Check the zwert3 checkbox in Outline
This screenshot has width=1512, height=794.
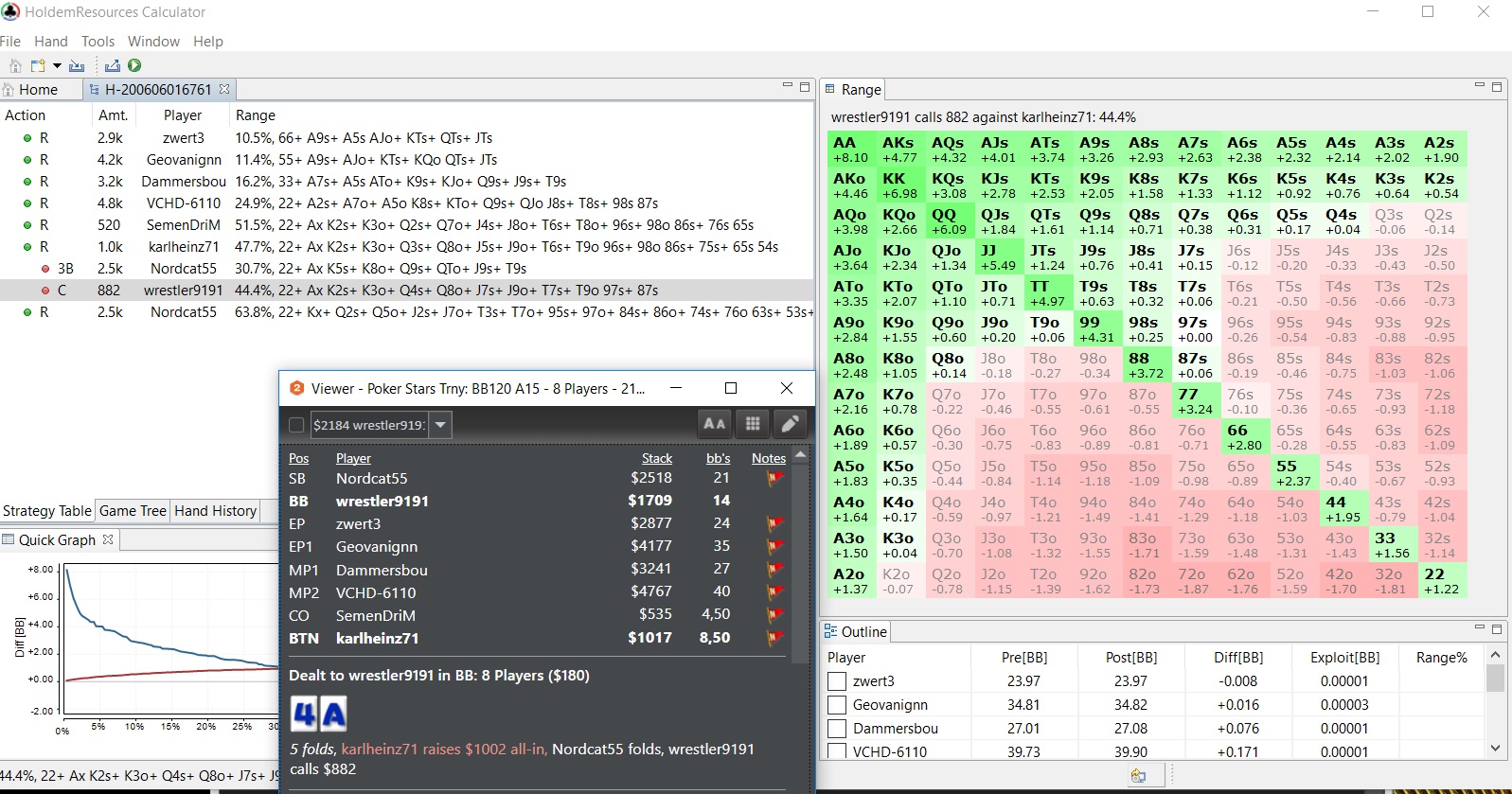click(x=837, y=680)
